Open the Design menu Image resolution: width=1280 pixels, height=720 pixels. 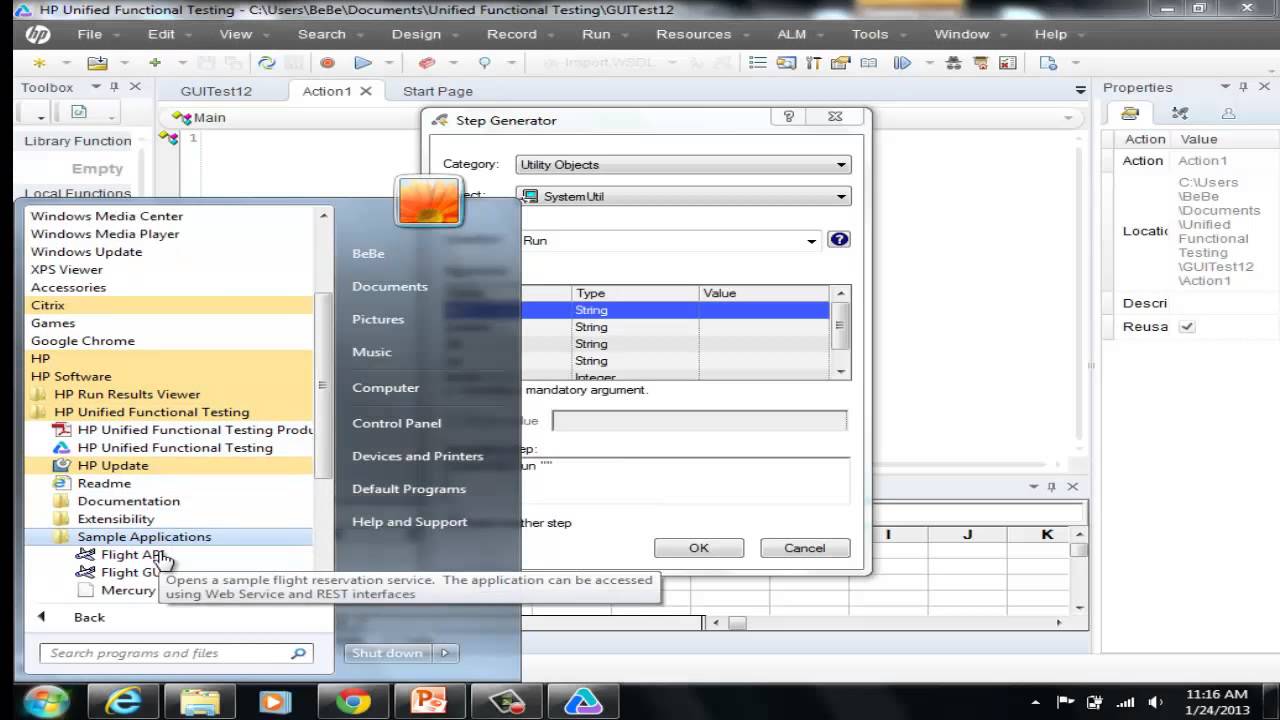point(416,33)
